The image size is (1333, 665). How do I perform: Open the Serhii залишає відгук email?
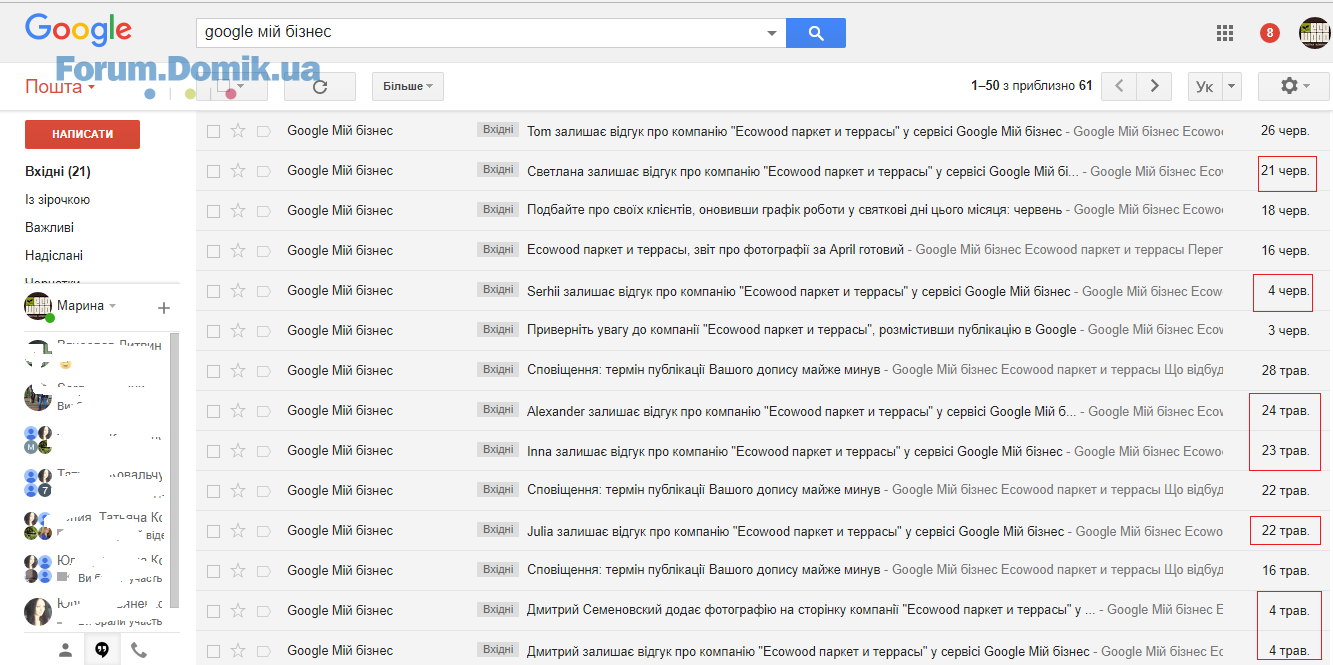click(x=764, y=291)
